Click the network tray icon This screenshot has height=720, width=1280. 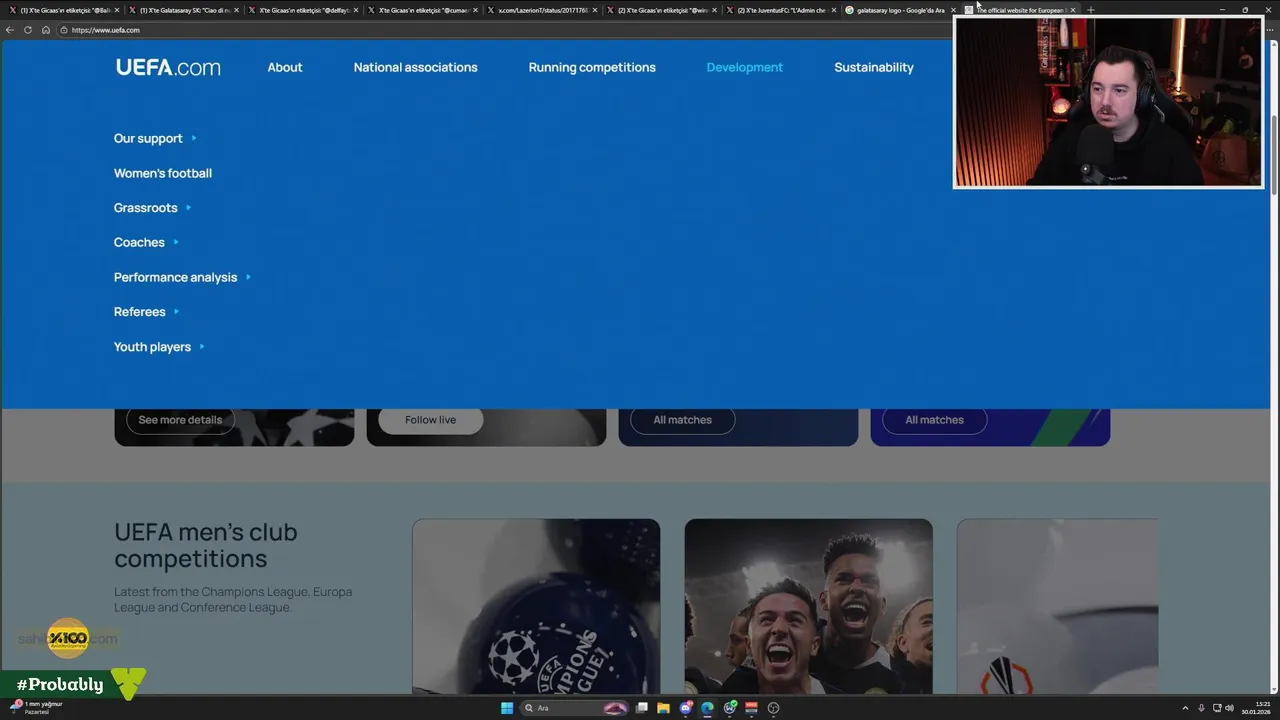coord(1216,708)
